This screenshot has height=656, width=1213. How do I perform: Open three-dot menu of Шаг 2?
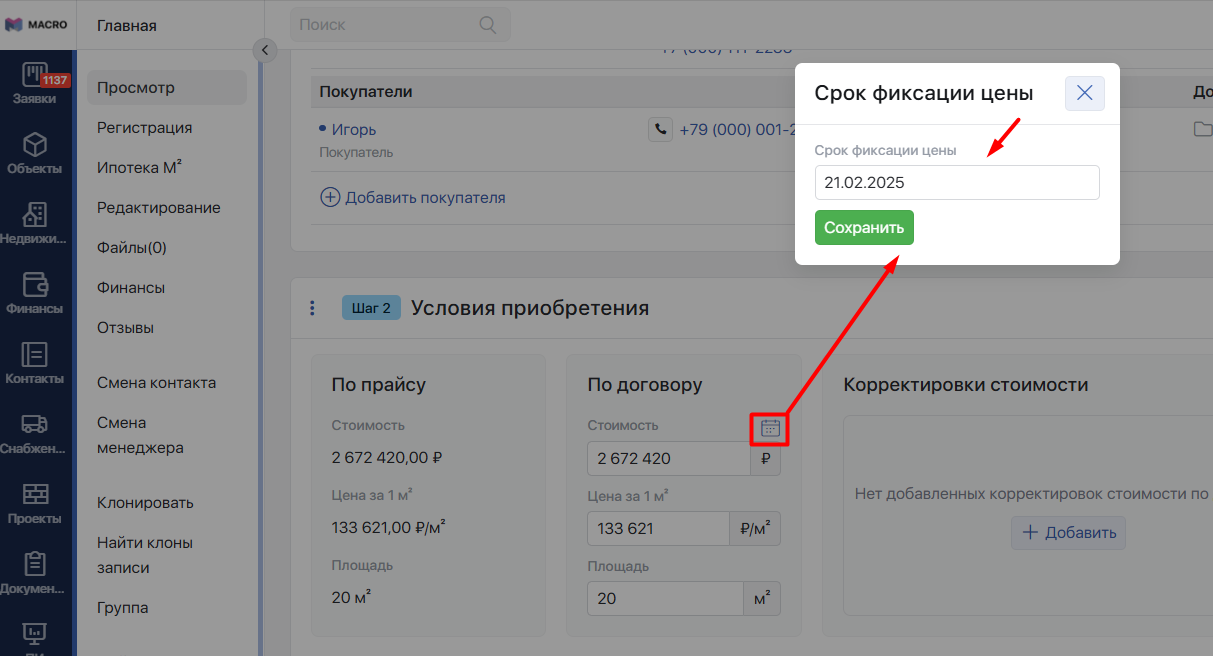(312, 308)
